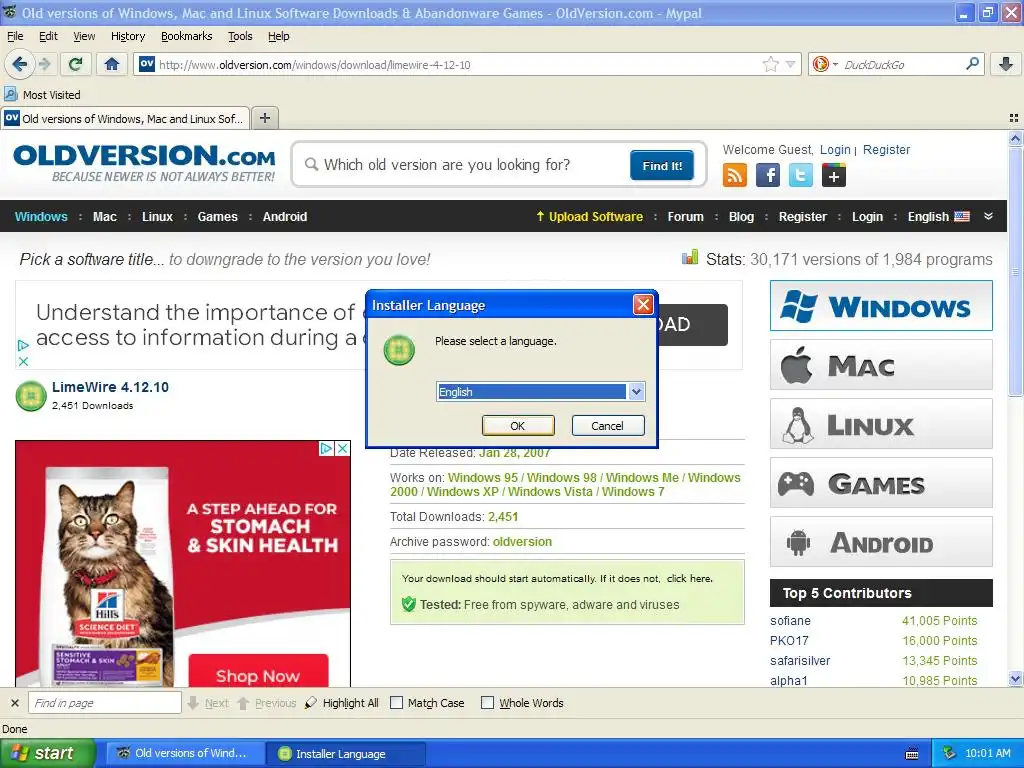Click the search magnifier in DuckDuckGo box
This screenshot has width=1024, height=768.
(x=972, y=64)
